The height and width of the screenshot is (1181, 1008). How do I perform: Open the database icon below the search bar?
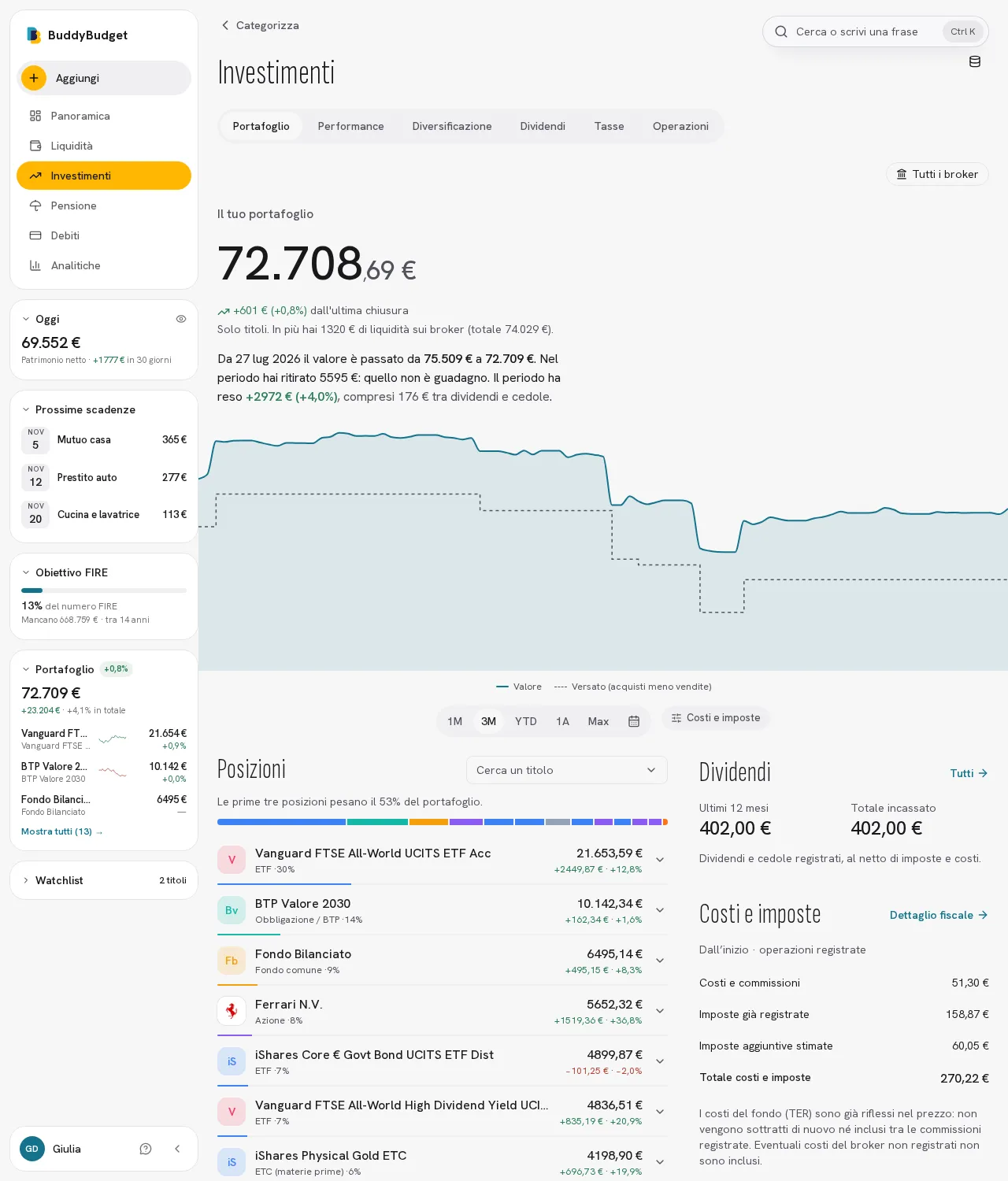click(974, 61)
